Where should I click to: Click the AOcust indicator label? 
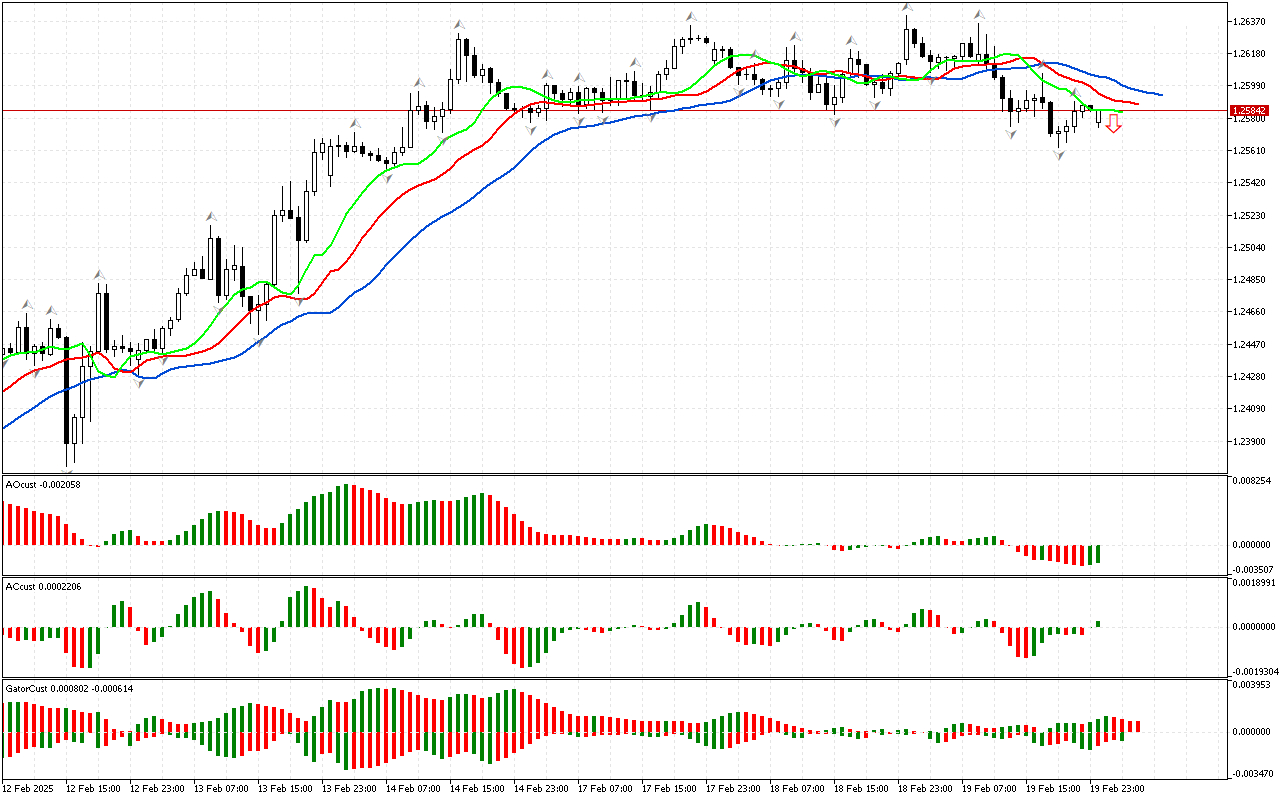click(43, 484)
